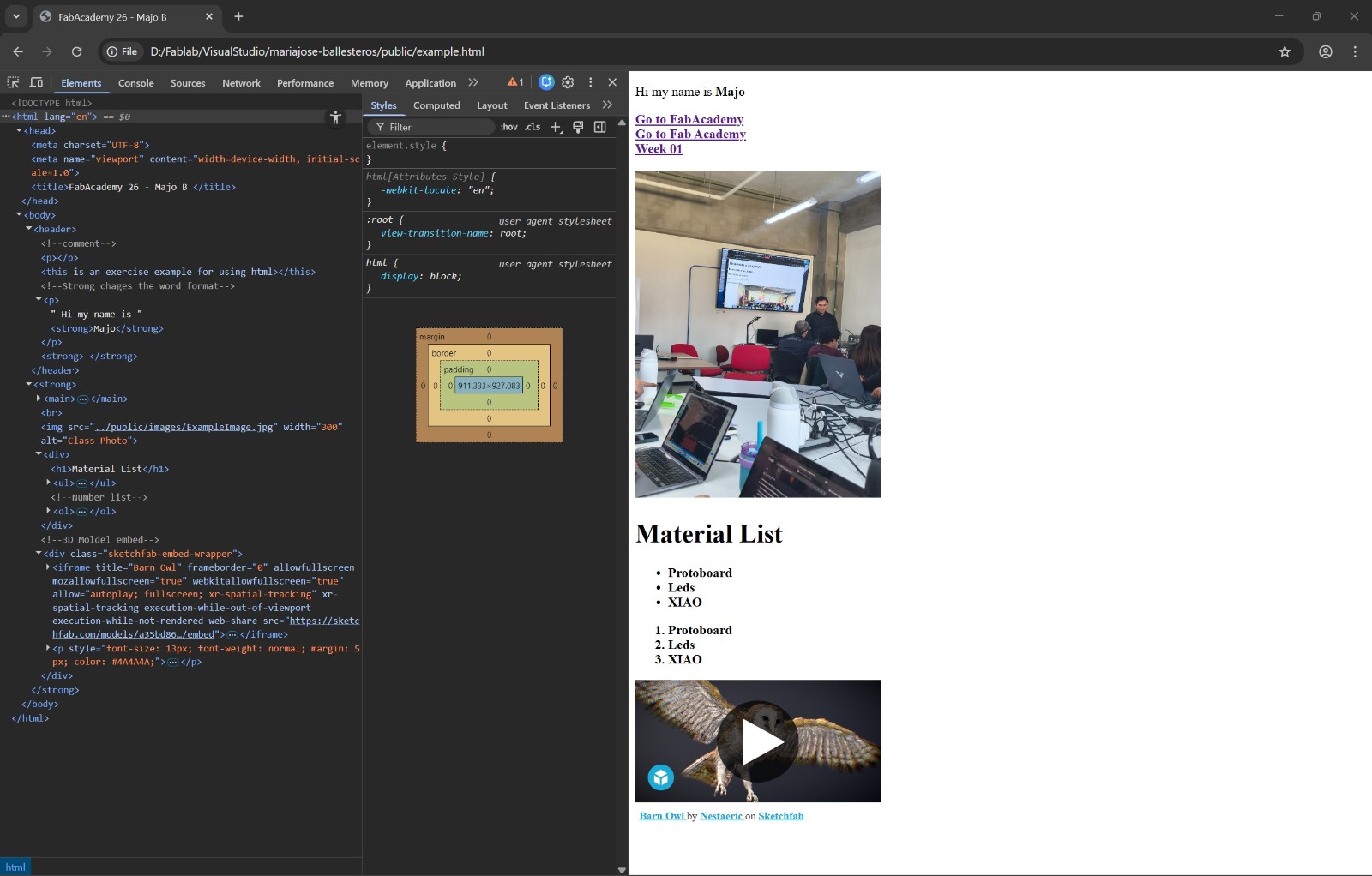Click the ellipsis beside the html node

coord(5,117)
